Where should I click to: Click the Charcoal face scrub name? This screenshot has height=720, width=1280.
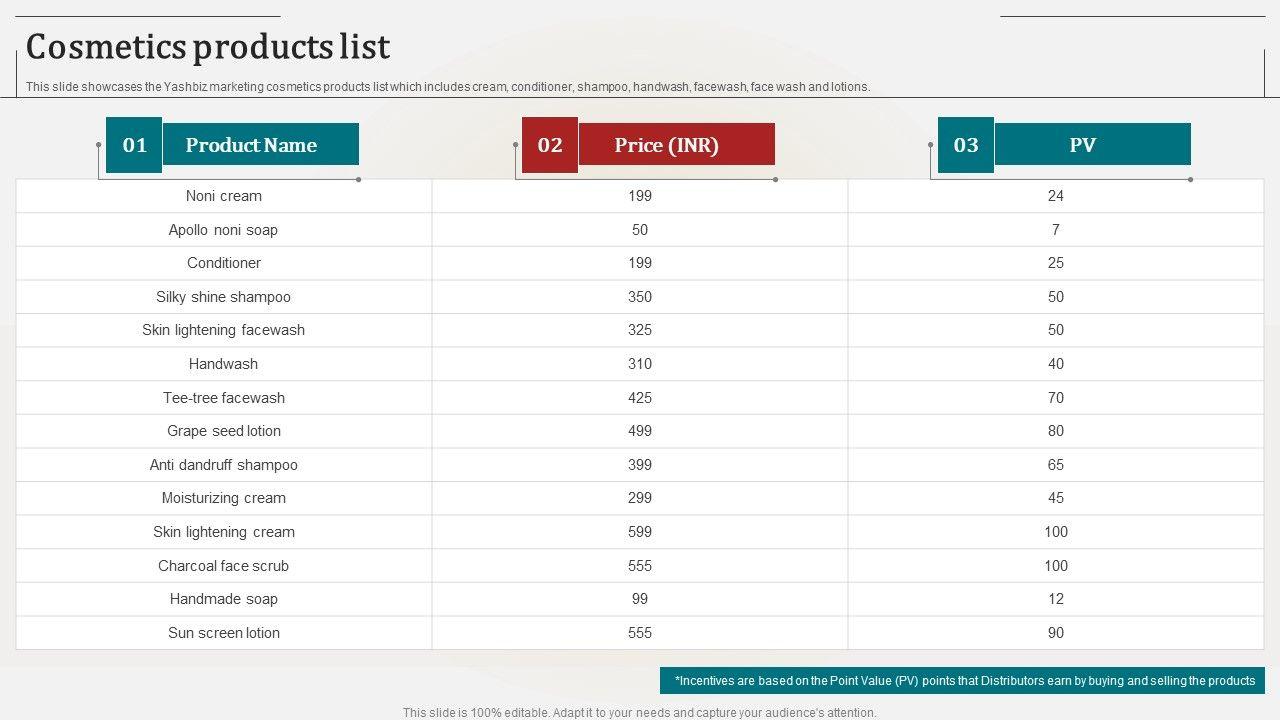pos(223,566)
